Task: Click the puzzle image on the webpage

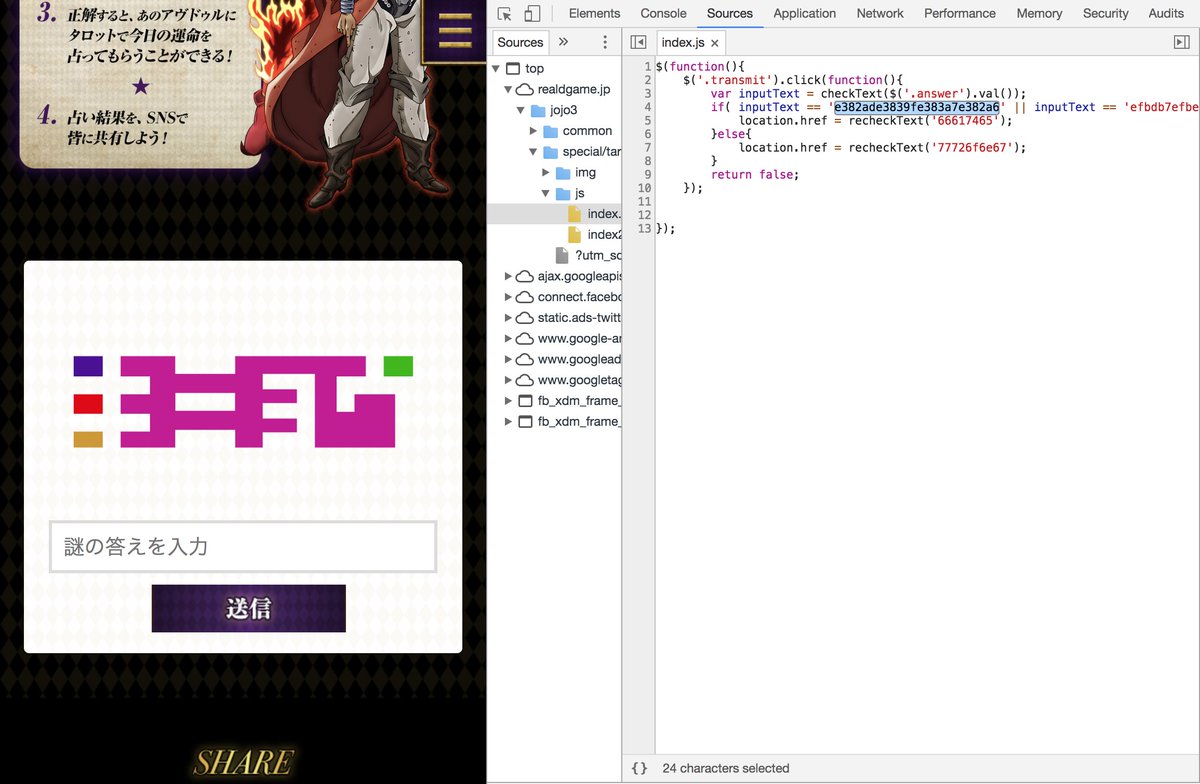Action: click(x=243, y=401)
